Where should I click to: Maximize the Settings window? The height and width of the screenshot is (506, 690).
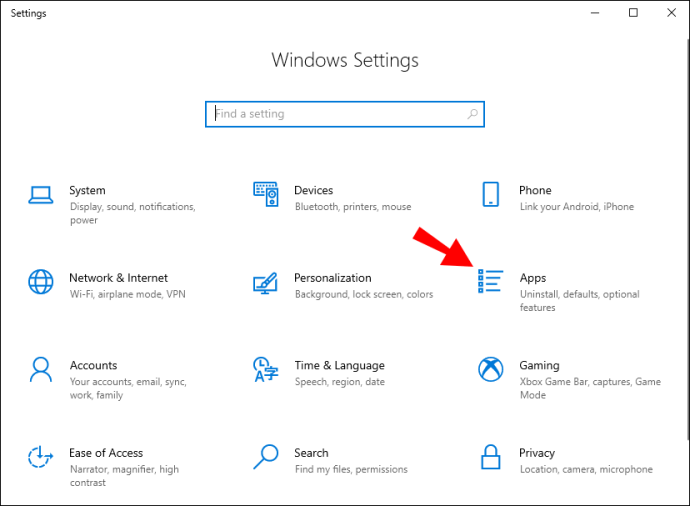pyautogui.click(x=633, y=13)
